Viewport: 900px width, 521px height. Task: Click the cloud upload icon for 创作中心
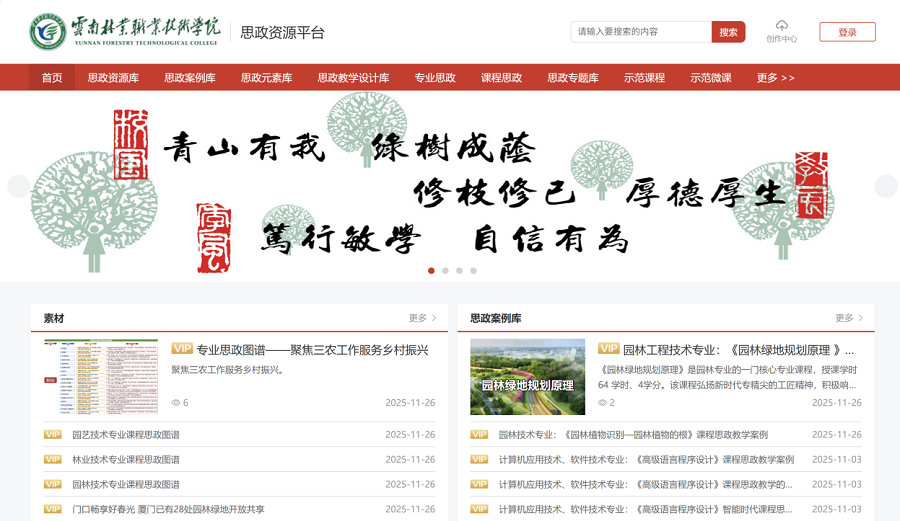click(781, 25)
